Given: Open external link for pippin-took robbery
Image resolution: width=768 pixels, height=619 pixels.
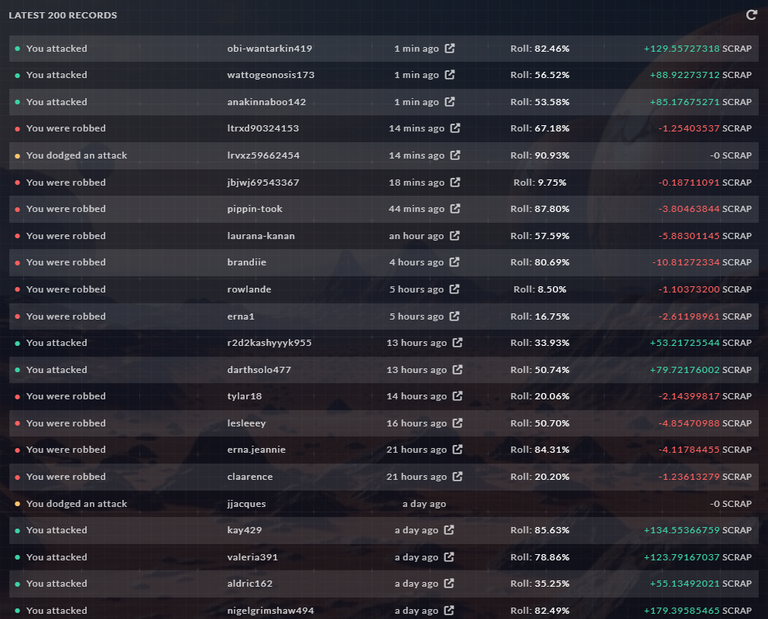Looking at the screenshot, I should [x=455, y=208].
